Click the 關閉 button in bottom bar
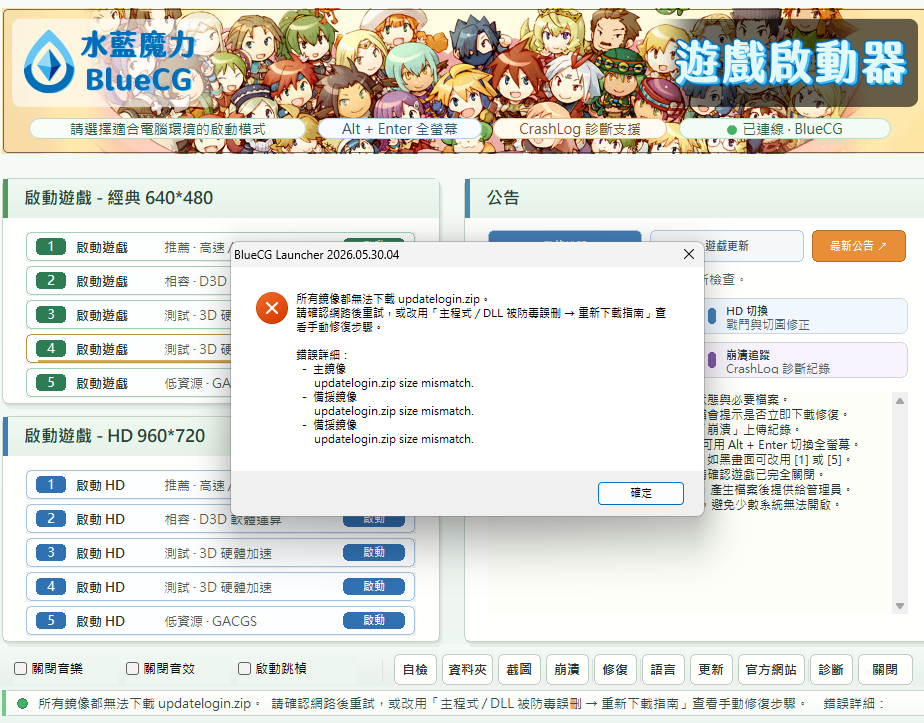The height and width of the screenshot is (723, 924). click(885, 669)
